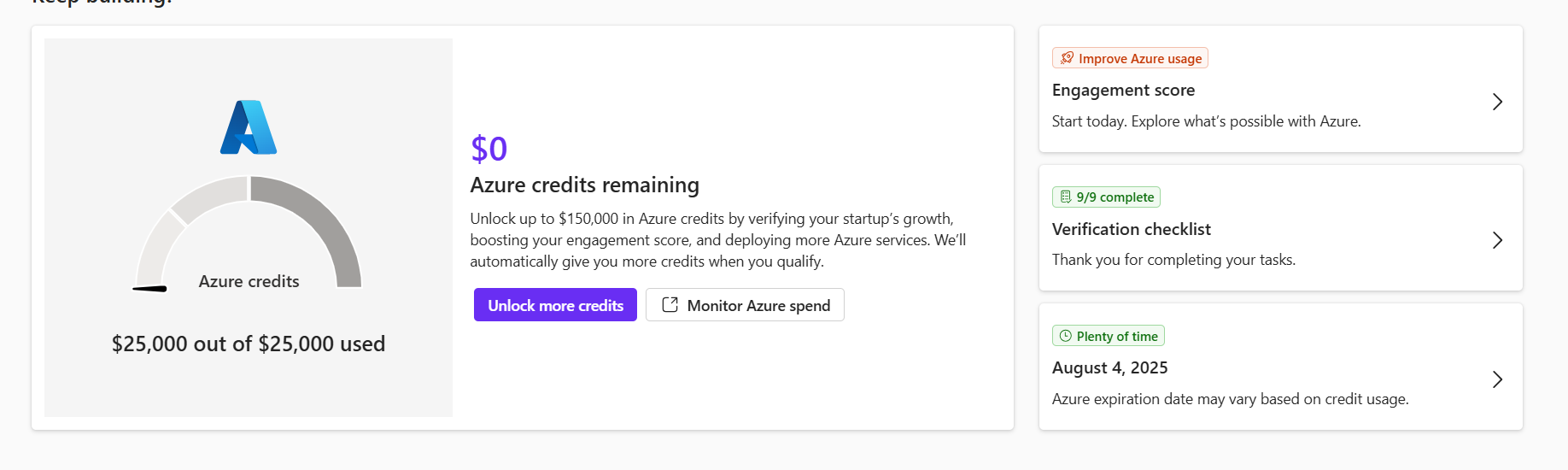Select the Plenty of time tag
1568x470 pixels.
[x=1109, y=336]
